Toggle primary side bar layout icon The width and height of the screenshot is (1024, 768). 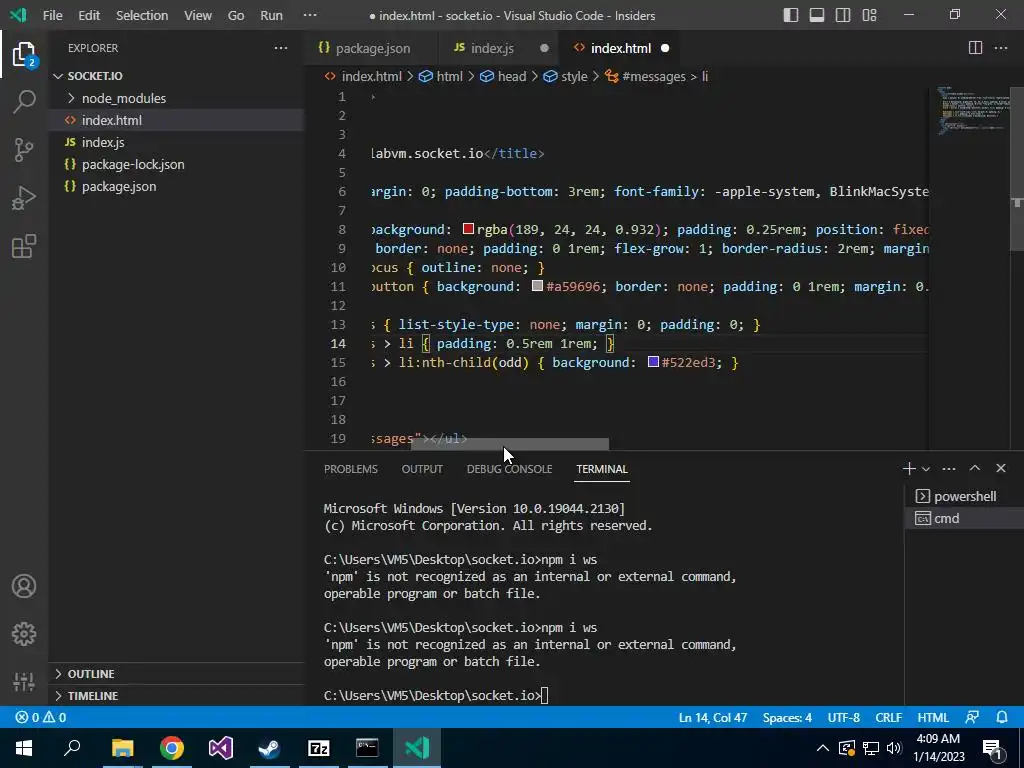click(790, 15)
